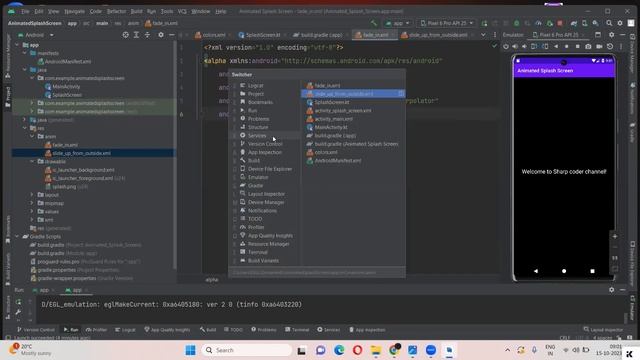This screenshot has width=640, height=360.
Task: Choose App Inspection in Switcher
Action: point(264,152)
